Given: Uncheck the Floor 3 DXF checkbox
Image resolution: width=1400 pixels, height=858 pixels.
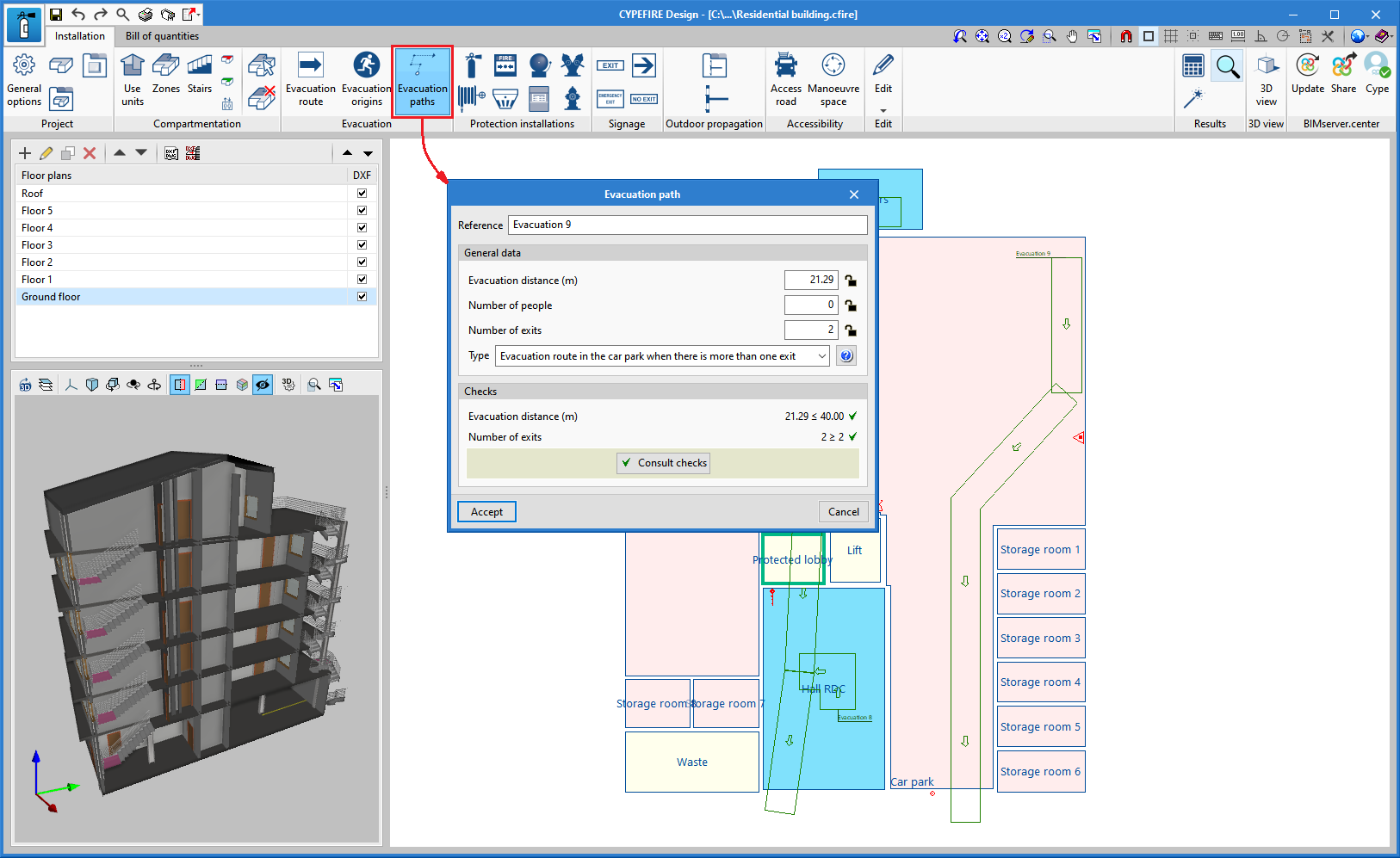Looking at the screenshot, I should (x=362, y=245).
